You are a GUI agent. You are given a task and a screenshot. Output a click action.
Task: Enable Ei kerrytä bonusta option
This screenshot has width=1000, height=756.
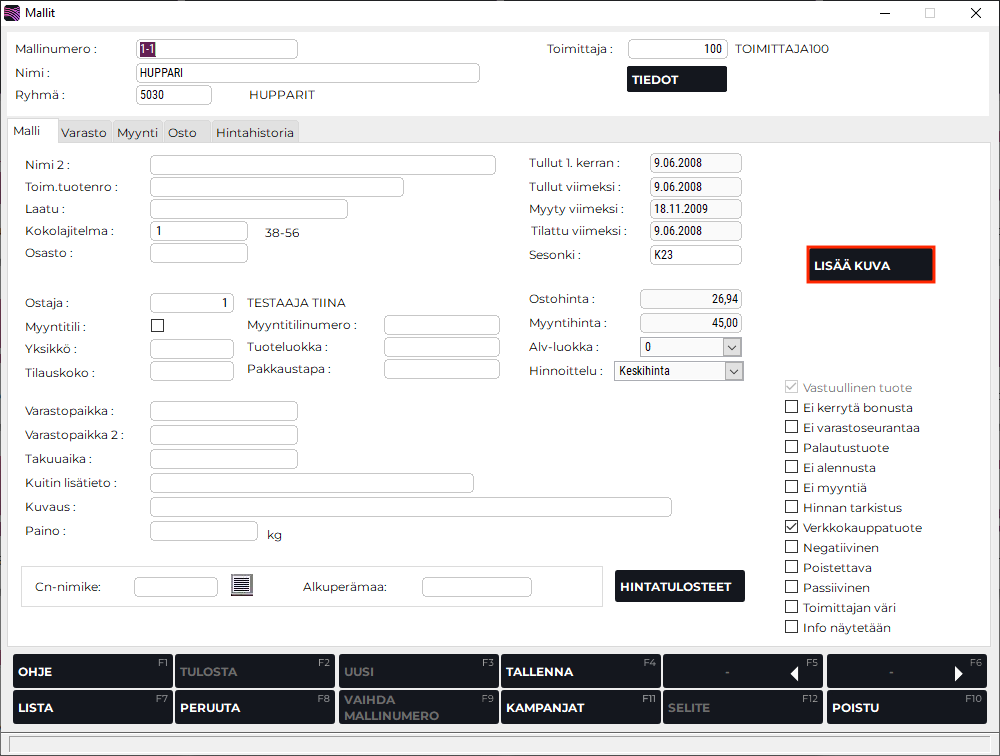[x=792, y=408]
